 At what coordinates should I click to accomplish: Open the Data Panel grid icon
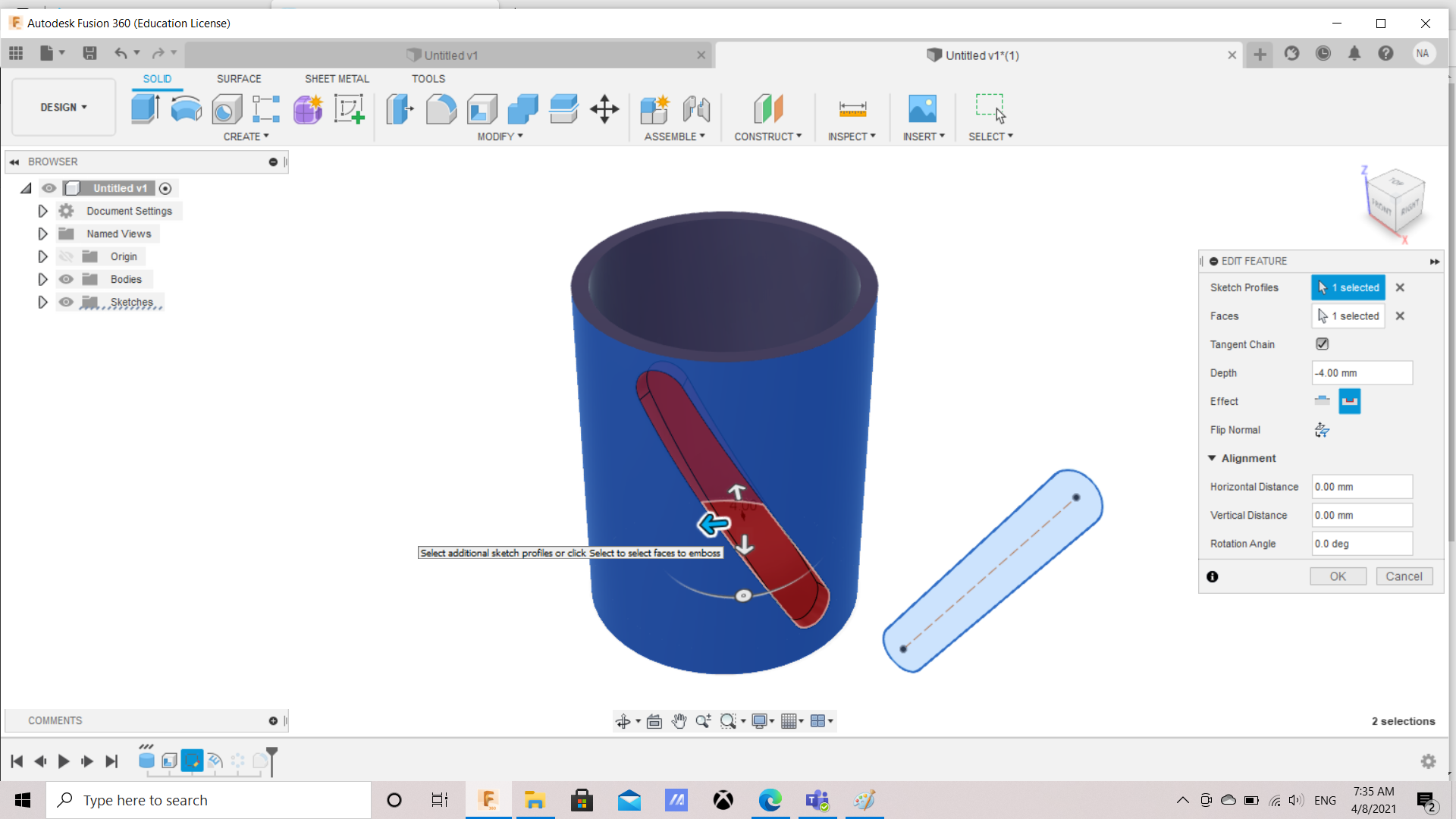[16, 53]
